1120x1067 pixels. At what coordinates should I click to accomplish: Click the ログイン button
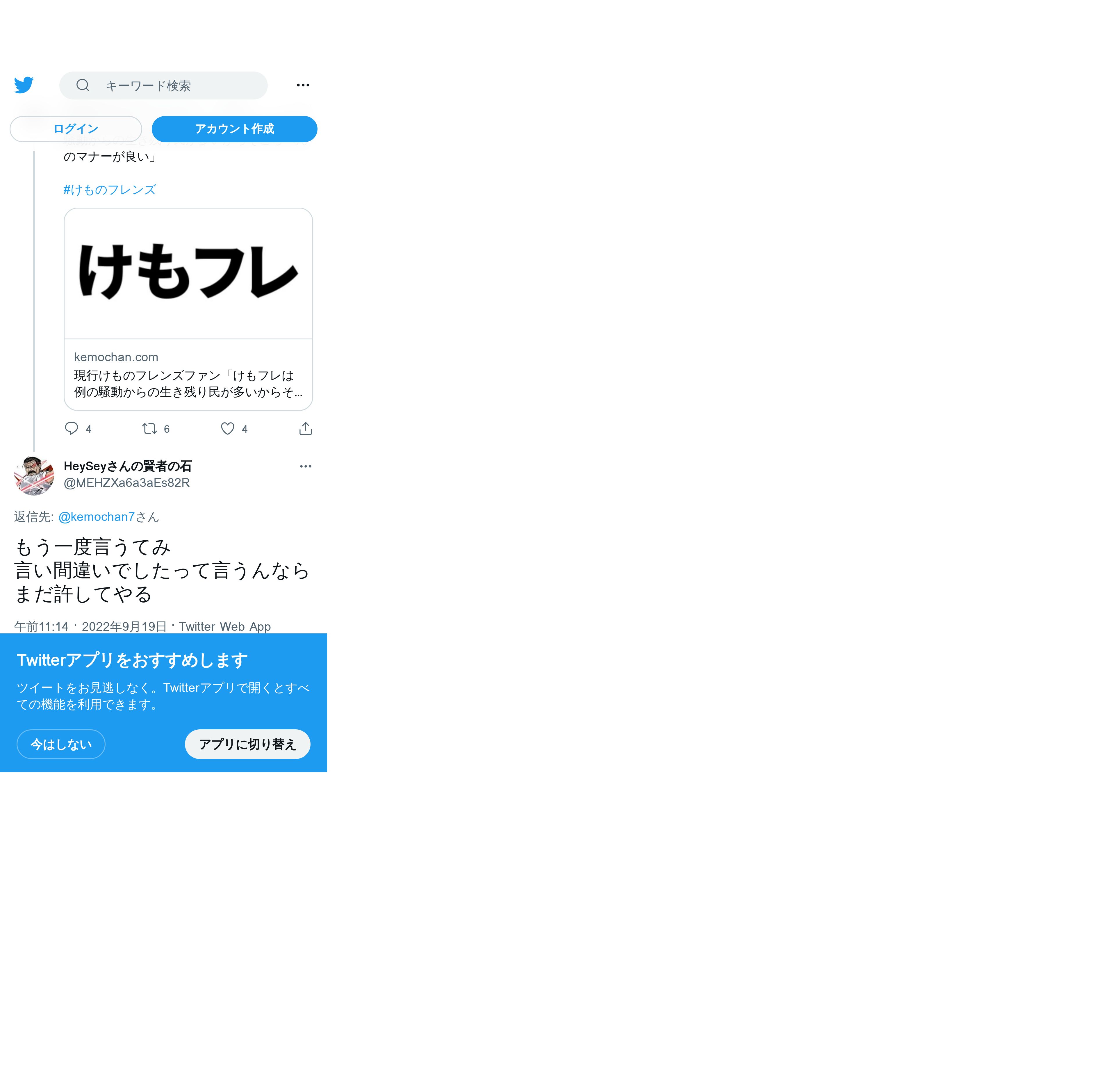(x=76, y=129)
